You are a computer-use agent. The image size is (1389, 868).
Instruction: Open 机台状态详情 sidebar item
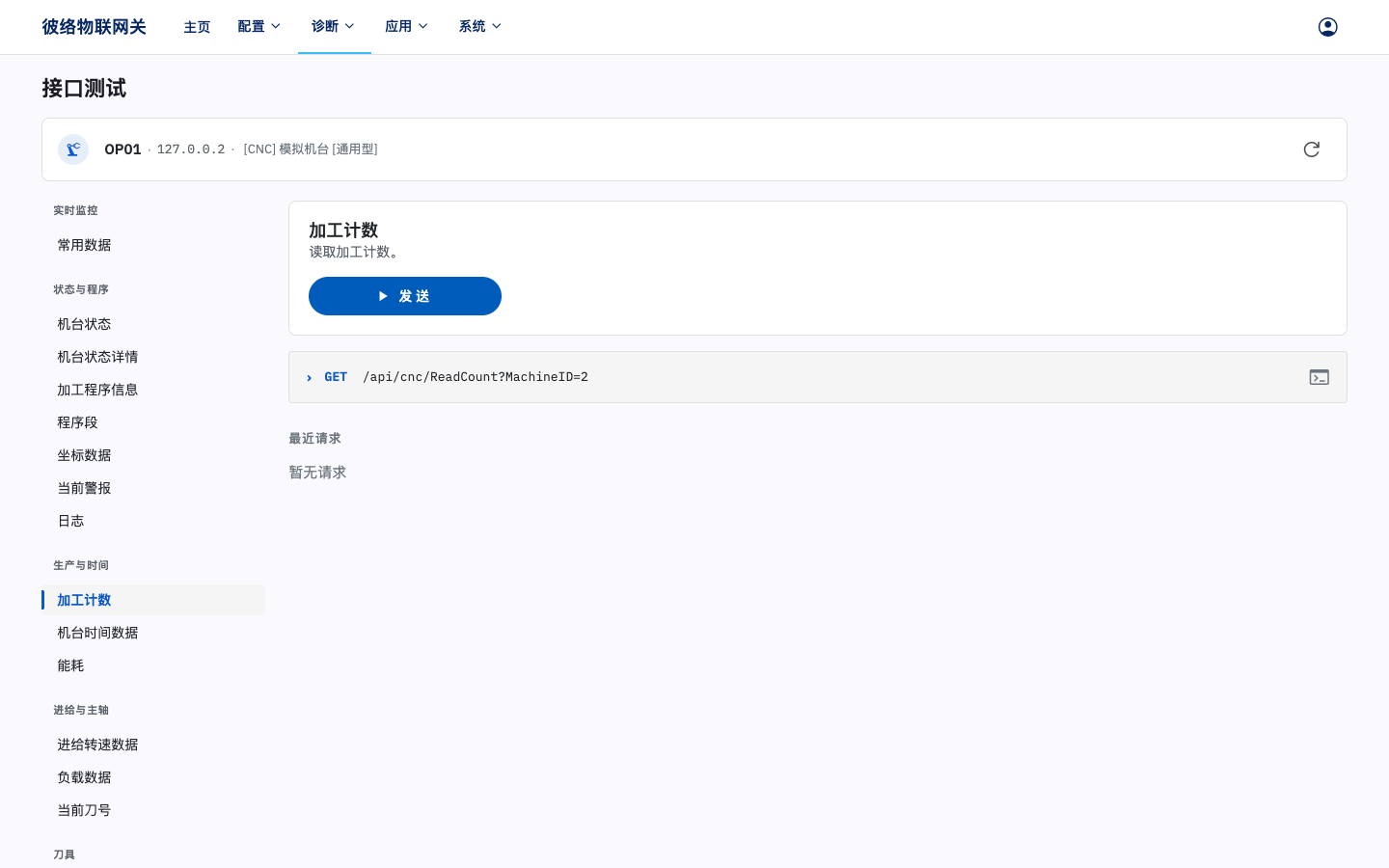(x=153, y=357)
